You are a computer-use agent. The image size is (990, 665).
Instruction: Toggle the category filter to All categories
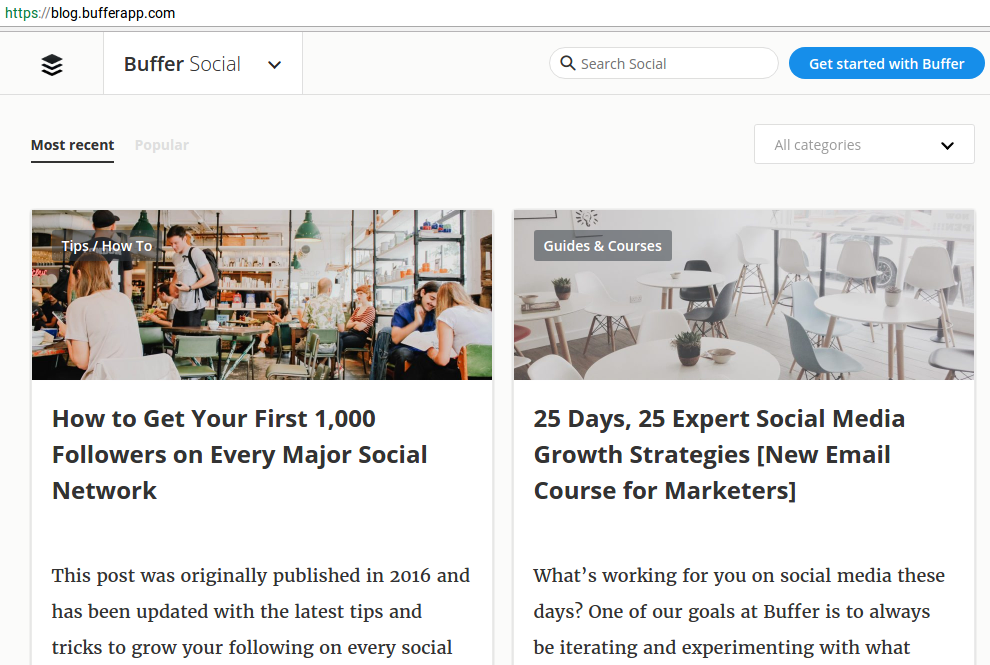click(863, 144)
